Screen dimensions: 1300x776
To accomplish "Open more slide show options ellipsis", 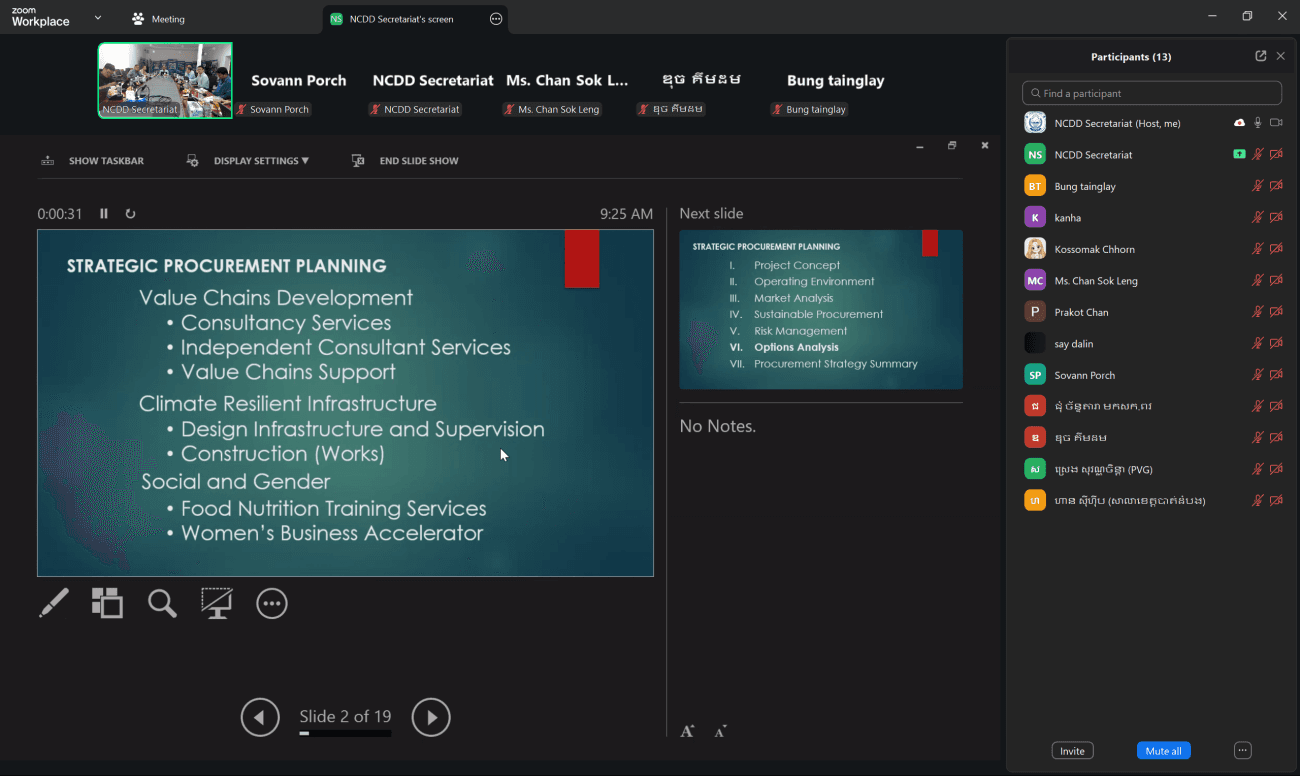I will (272, 603).
